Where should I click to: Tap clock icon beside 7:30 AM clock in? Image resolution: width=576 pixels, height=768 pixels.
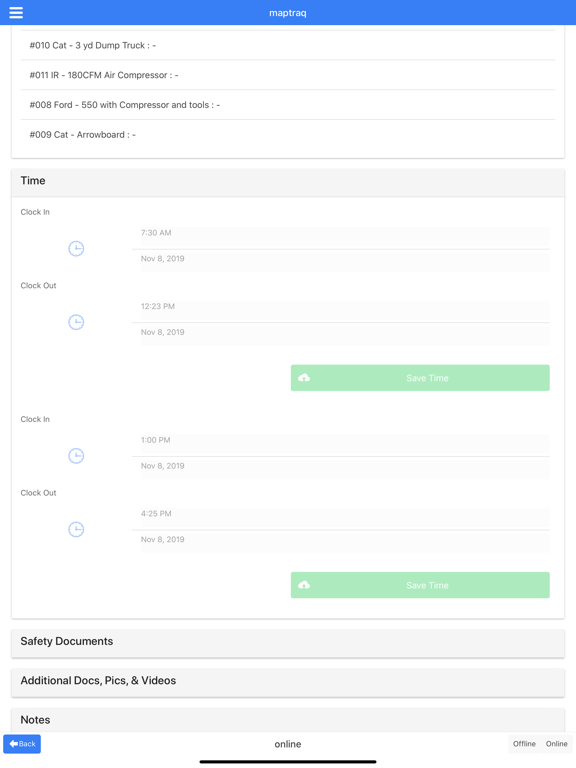76,249
